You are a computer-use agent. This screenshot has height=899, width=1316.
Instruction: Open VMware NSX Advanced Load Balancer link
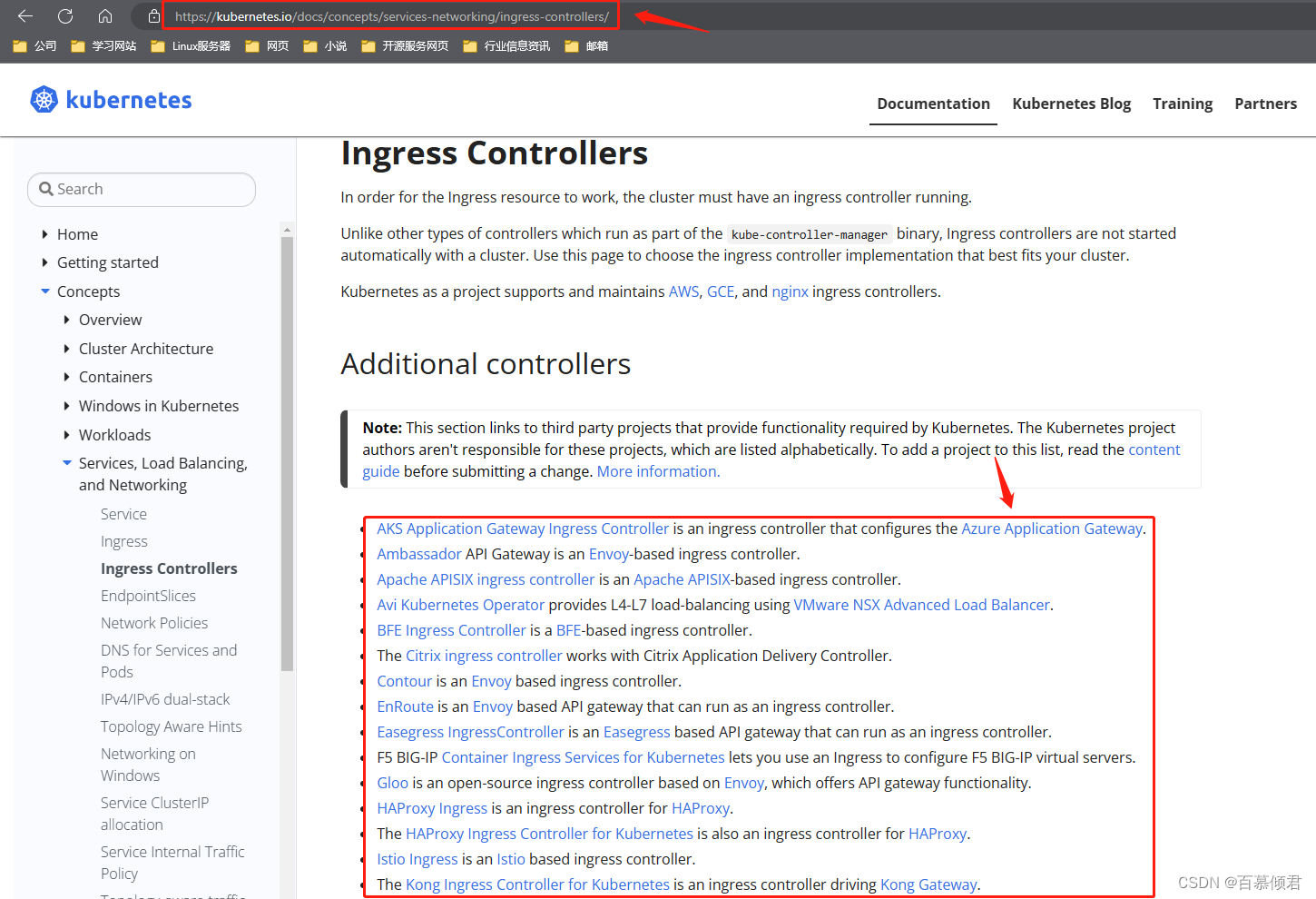[921, 605]
